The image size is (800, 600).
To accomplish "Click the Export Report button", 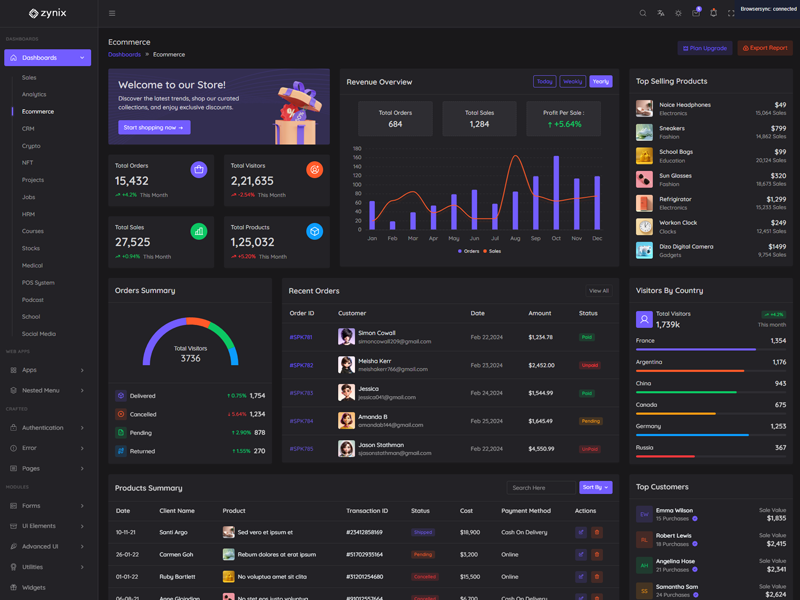I will [764, 48].
